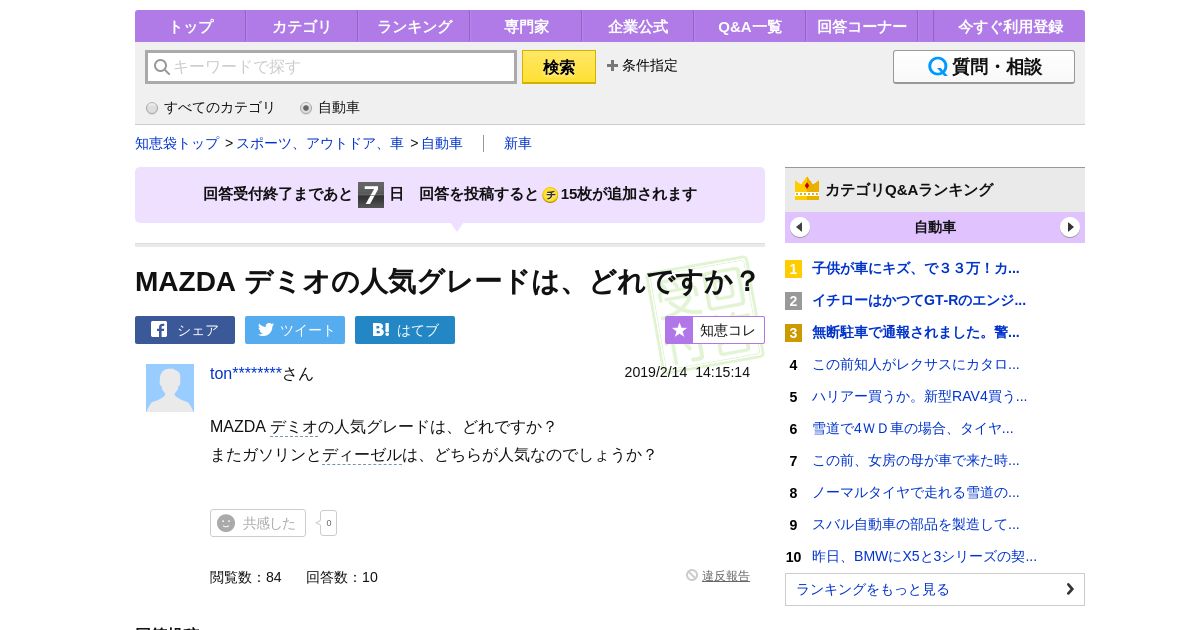Go to 知恵袋トップ breadcrumb link

click(177, 143)
